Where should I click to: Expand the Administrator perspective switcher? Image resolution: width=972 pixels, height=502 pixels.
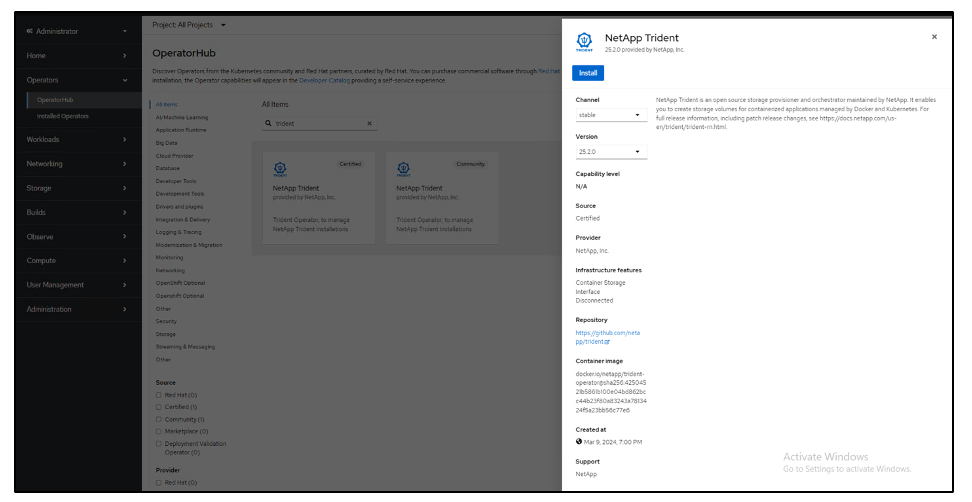point(77,31)
